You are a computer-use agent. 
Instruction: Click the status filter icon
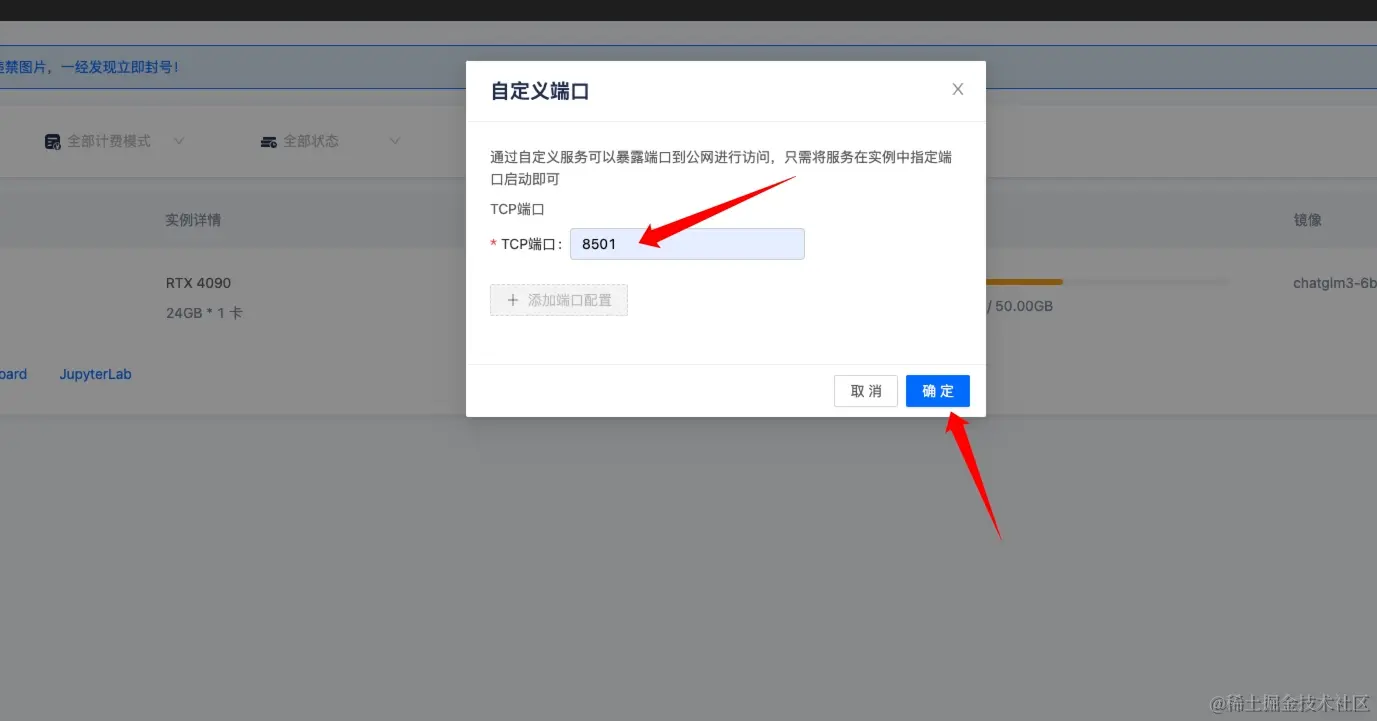(x=268, y=141)
